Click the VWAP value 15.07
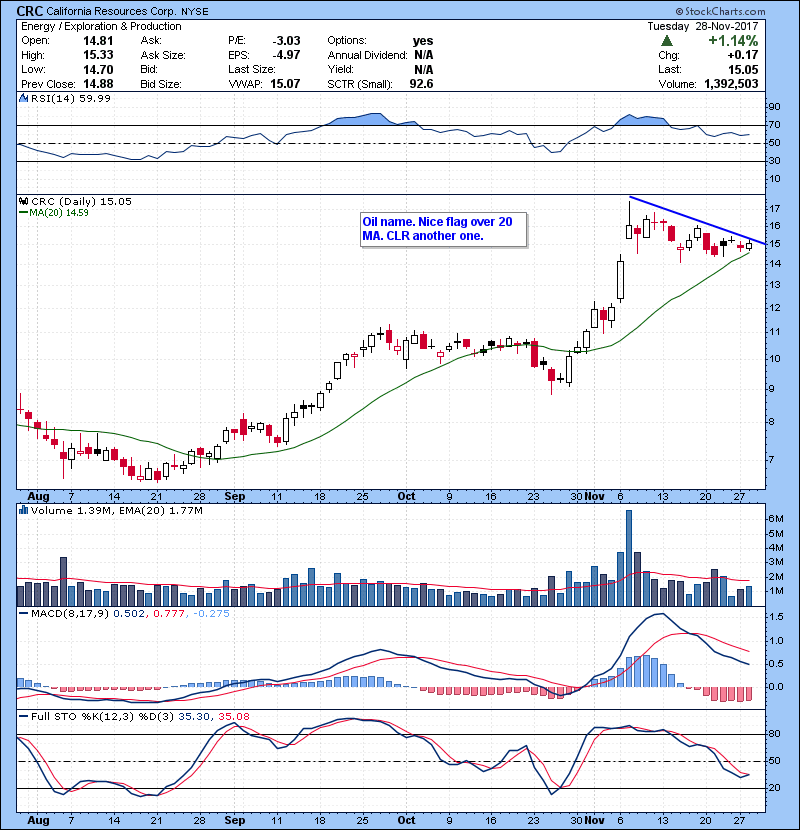Image resolution: width=800 pixels, height=830 pixels. [285, 84]
